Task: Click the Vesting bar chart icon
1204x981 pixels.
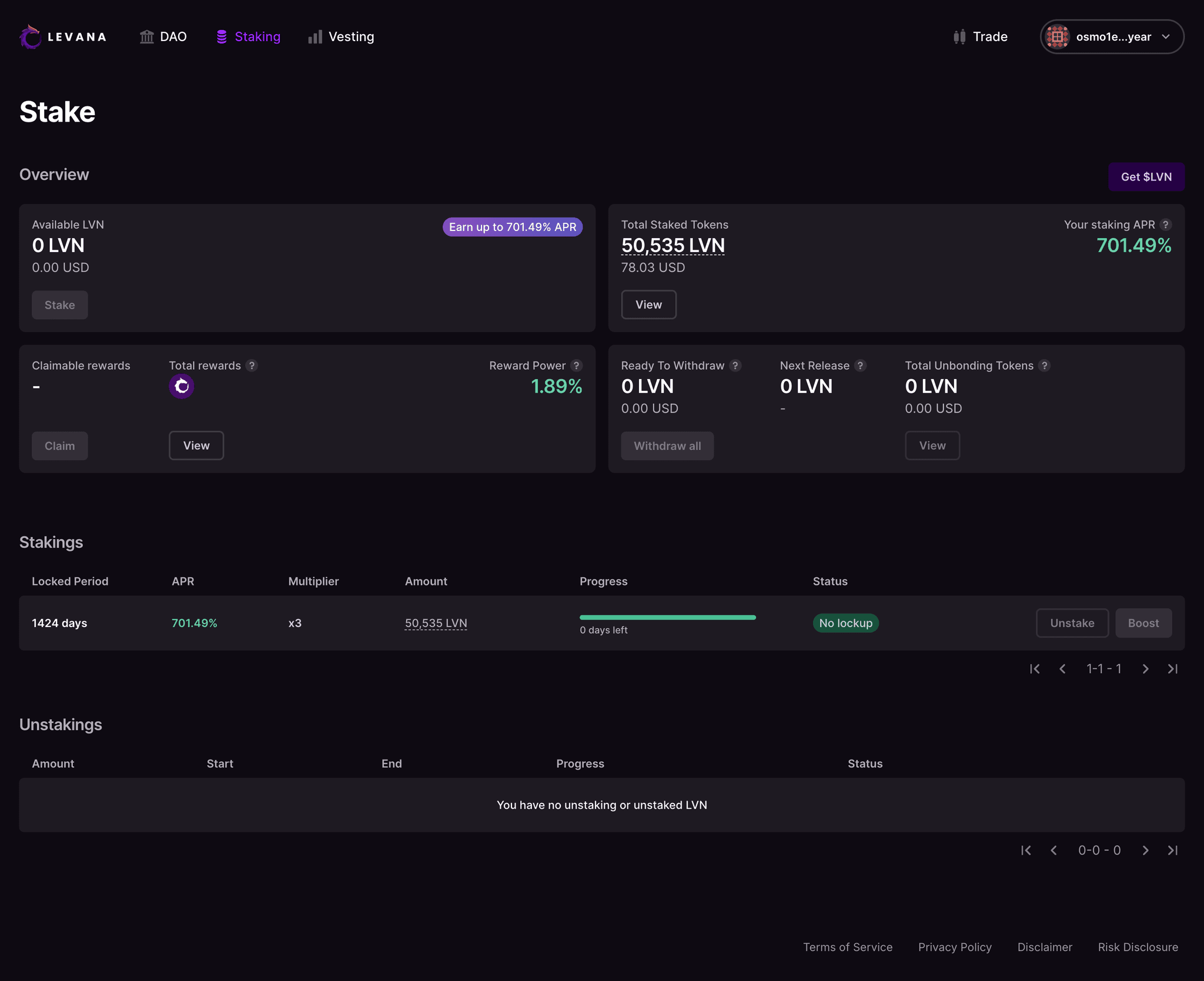Action: tap(315, 36)
